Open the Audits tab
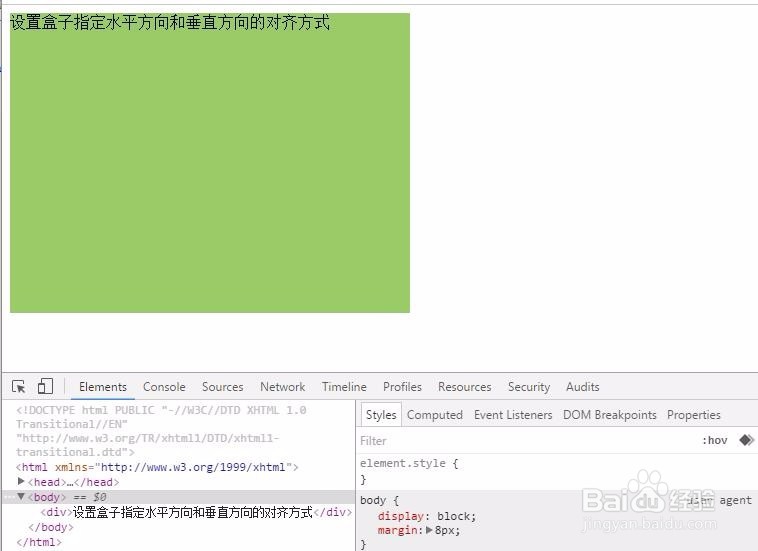 [x=583, y=387]
